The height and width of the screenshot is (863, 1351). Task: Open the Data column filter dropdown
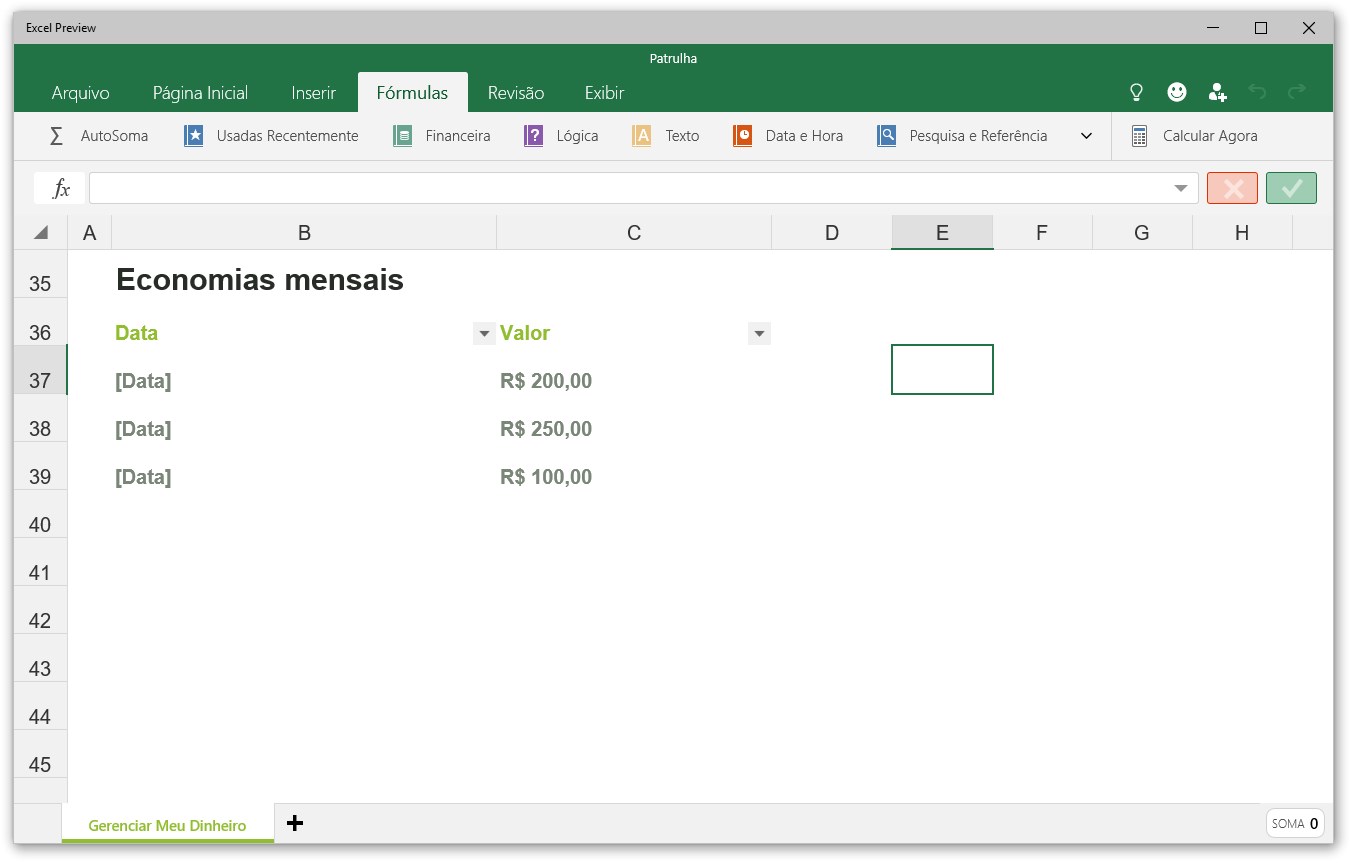[484, 333]
